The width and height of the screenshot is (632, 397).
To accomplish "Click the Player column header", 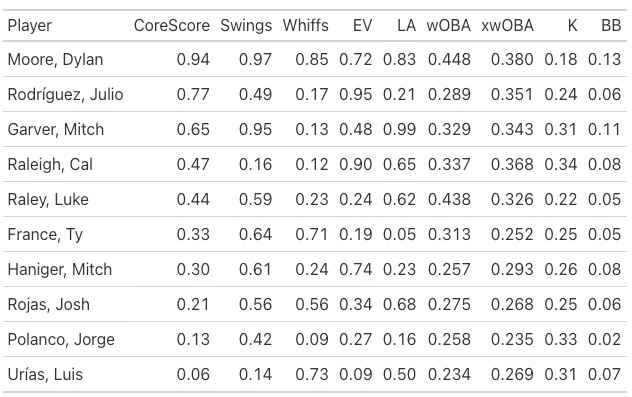I will click(30, 26).
